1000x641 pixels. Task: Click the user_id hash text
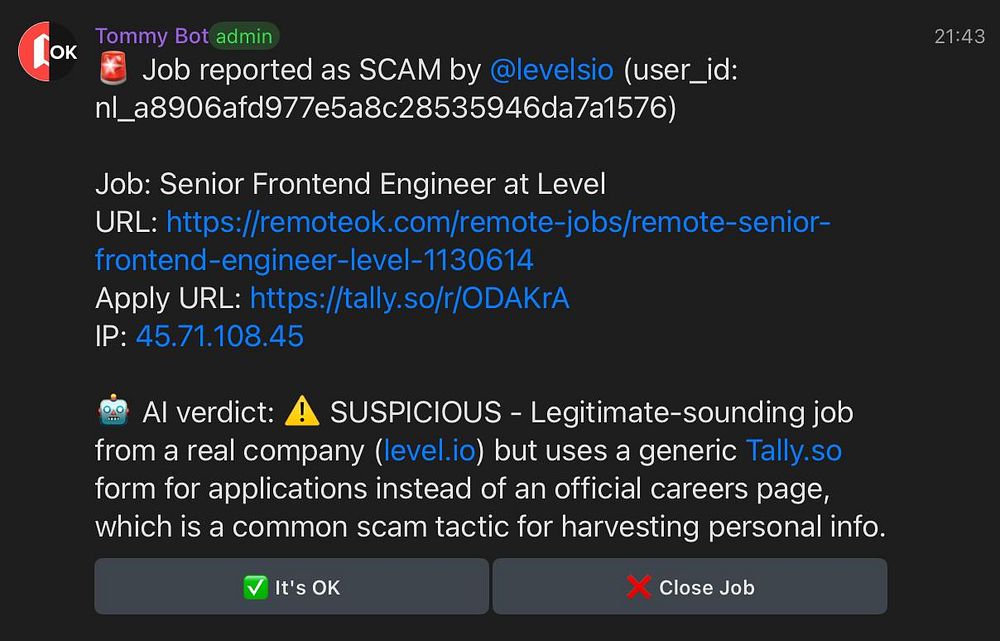point(385,108)
